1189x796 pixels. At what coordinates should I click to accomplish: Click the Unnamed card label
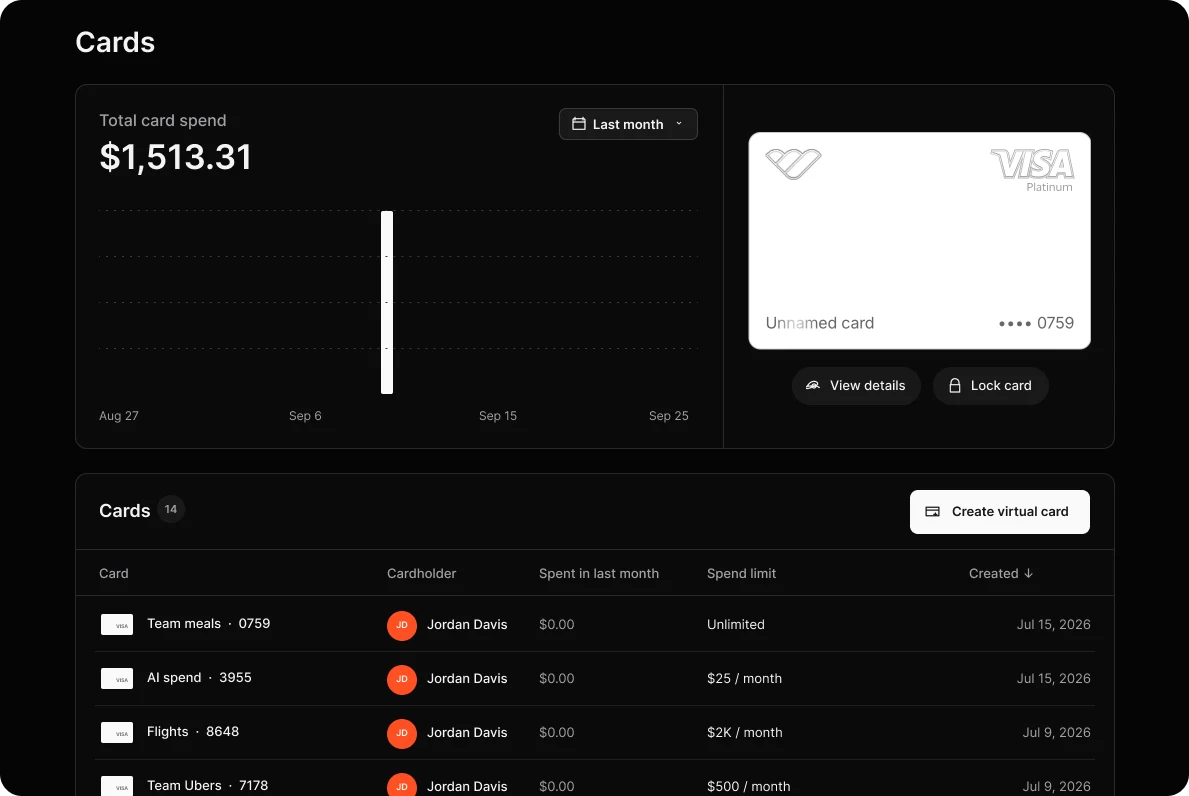[x=820, y=323]
